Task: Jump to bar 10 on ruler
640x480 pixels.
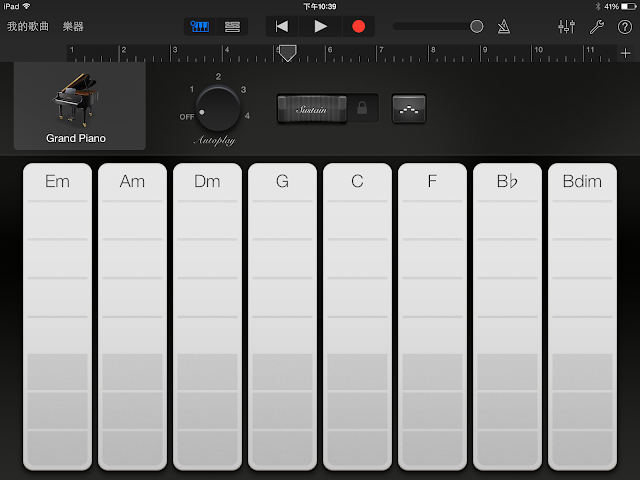Action: click(x=538, y=50)
